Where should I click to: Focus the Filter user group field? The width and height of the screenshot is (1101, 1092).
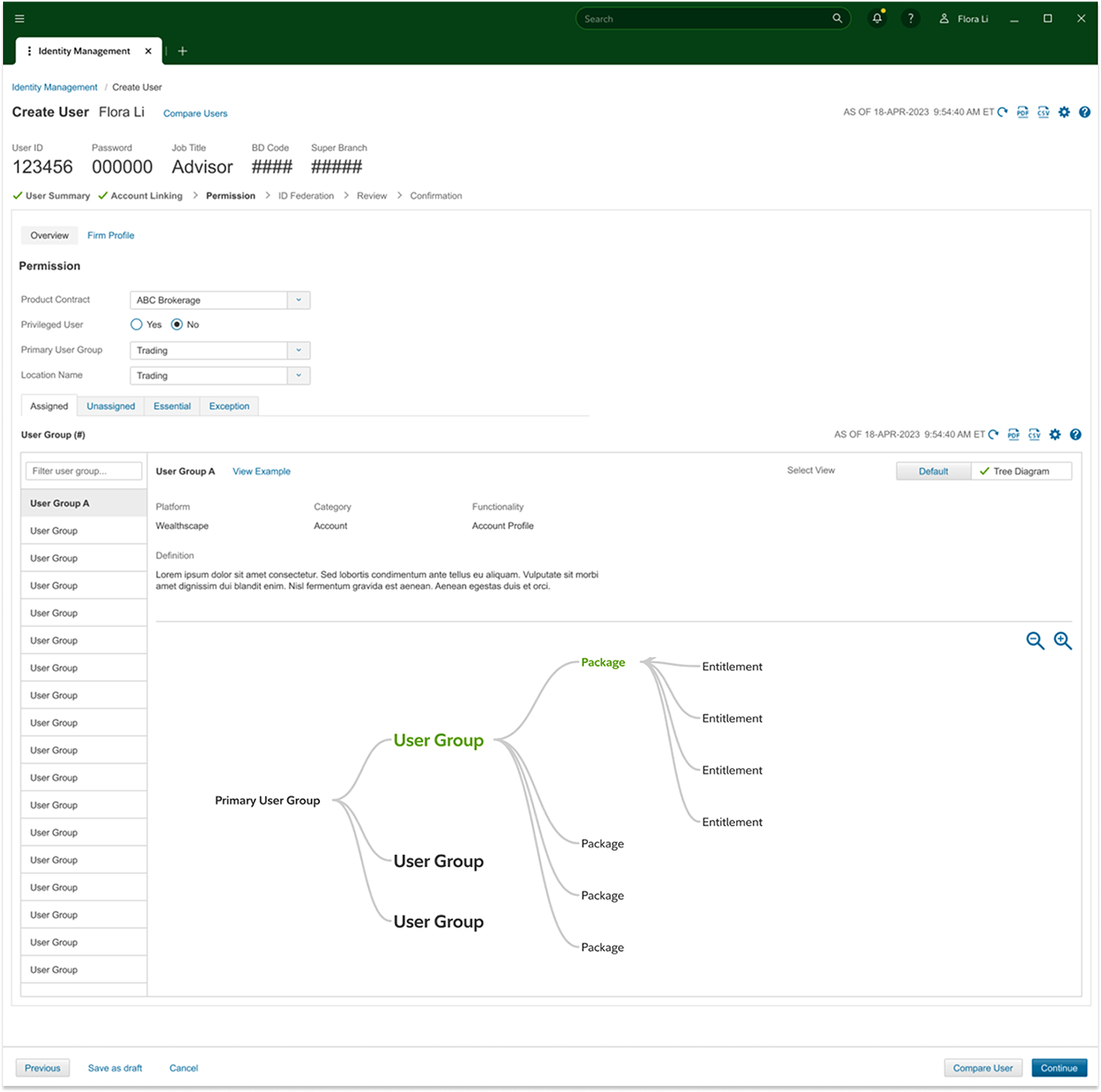[x=84, y=471]
